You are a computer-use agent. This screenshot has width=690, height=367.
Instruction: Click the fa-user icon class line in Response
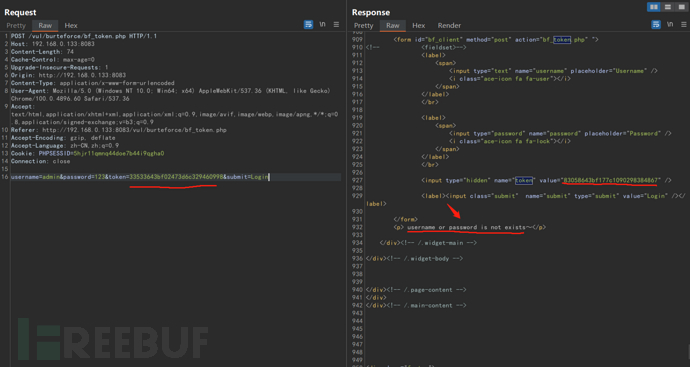[510, 79]
